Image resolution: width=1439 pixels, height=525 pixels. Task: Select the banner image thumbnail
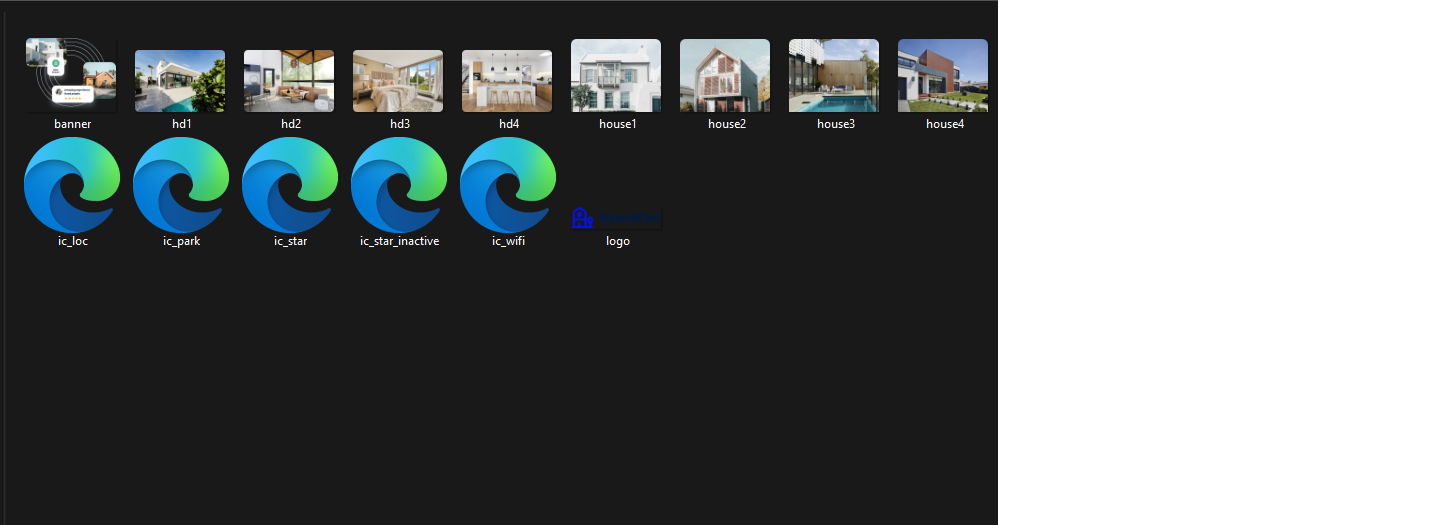pyautogui.click(x=72, y=76)
